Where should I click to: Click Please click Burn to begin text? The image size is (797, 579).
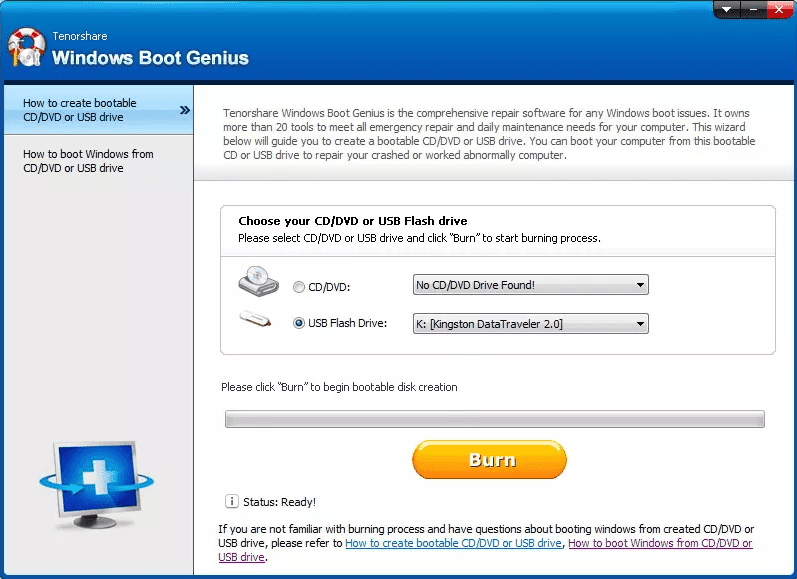[x=339, y=387]
